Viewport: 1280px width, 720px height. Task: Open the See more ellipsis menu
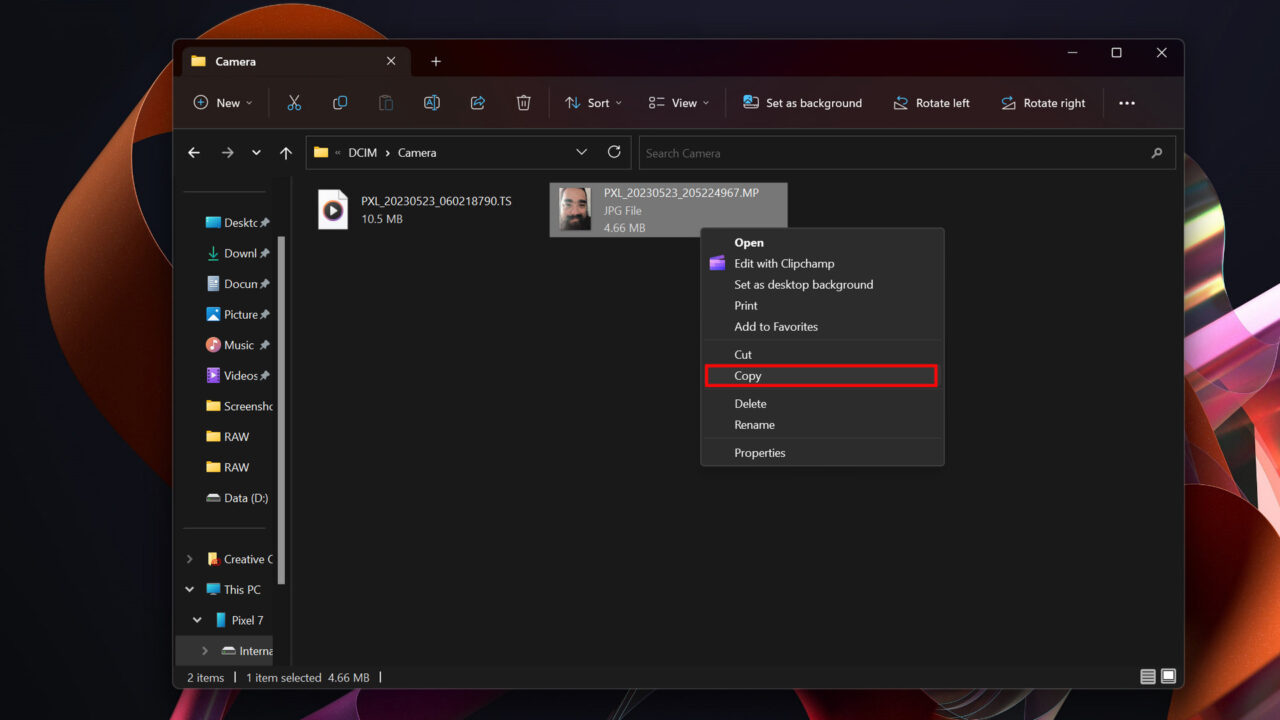1127,102
